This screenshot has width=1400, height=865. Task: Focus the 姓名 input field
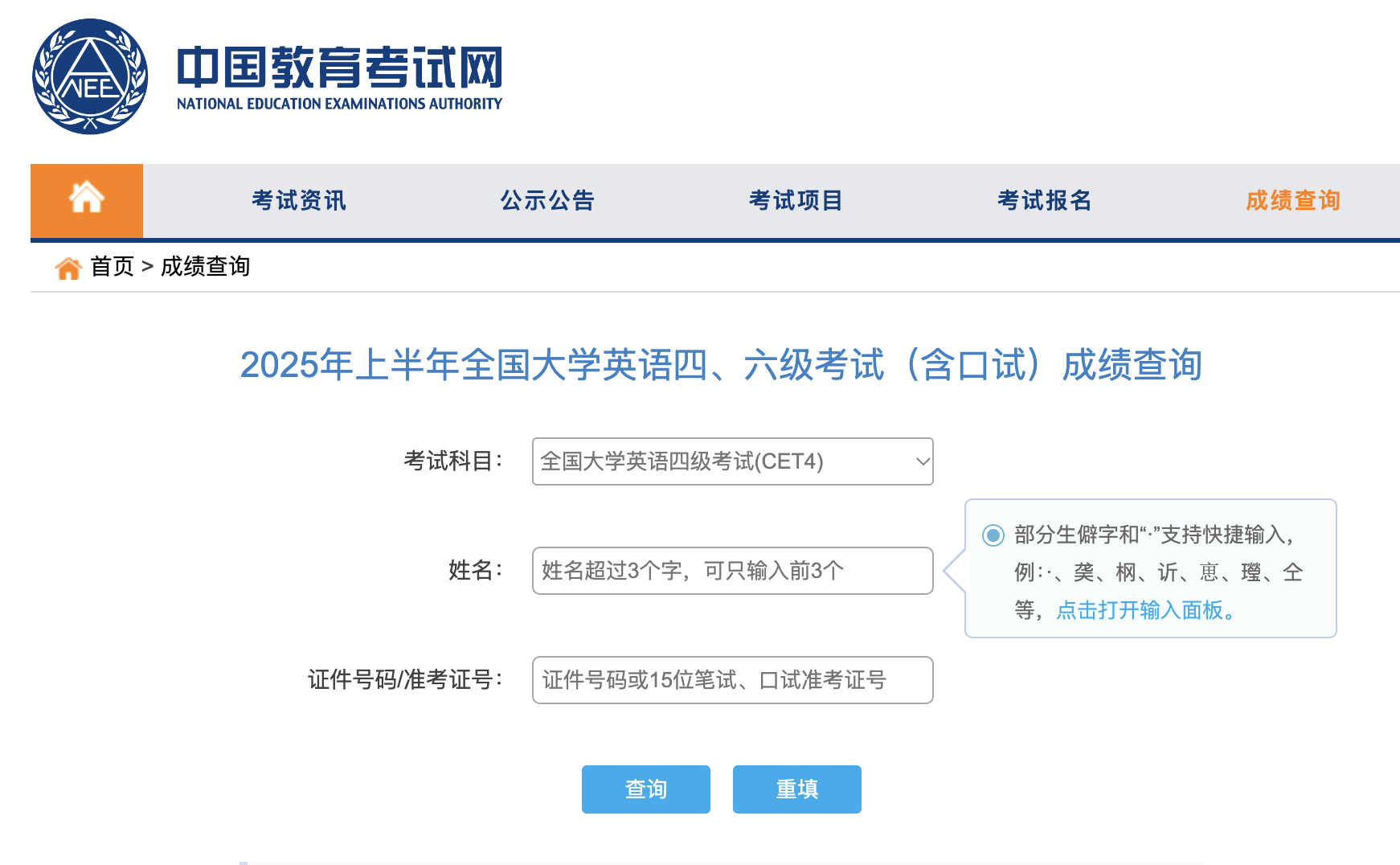733,571
